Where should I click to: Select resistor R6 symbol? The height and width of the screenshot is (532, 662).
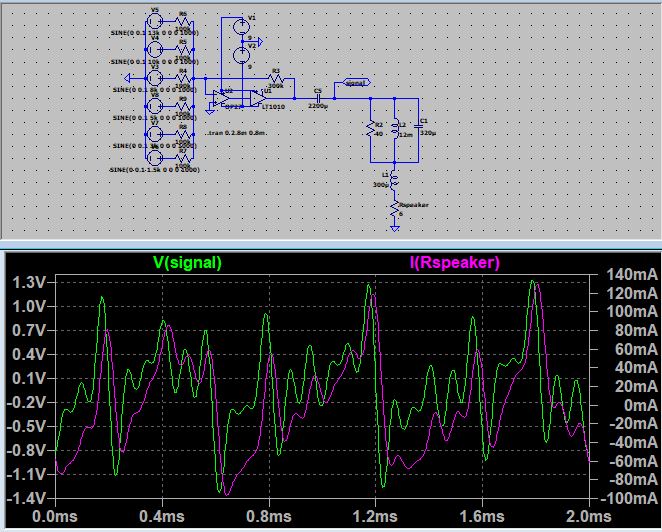(x=183, y=21)
